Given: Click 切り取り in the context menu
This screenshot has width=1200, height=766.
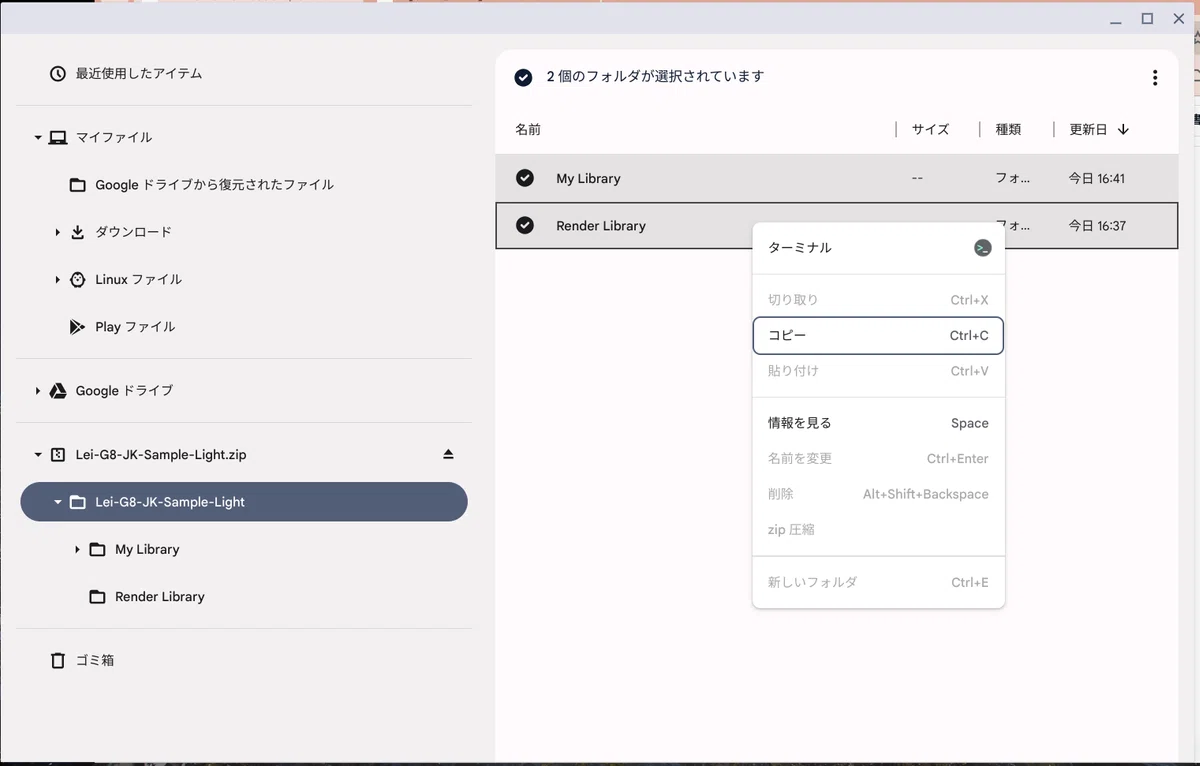Looking at the screenshot, I should pyautogui.click(x=878, y=300).
